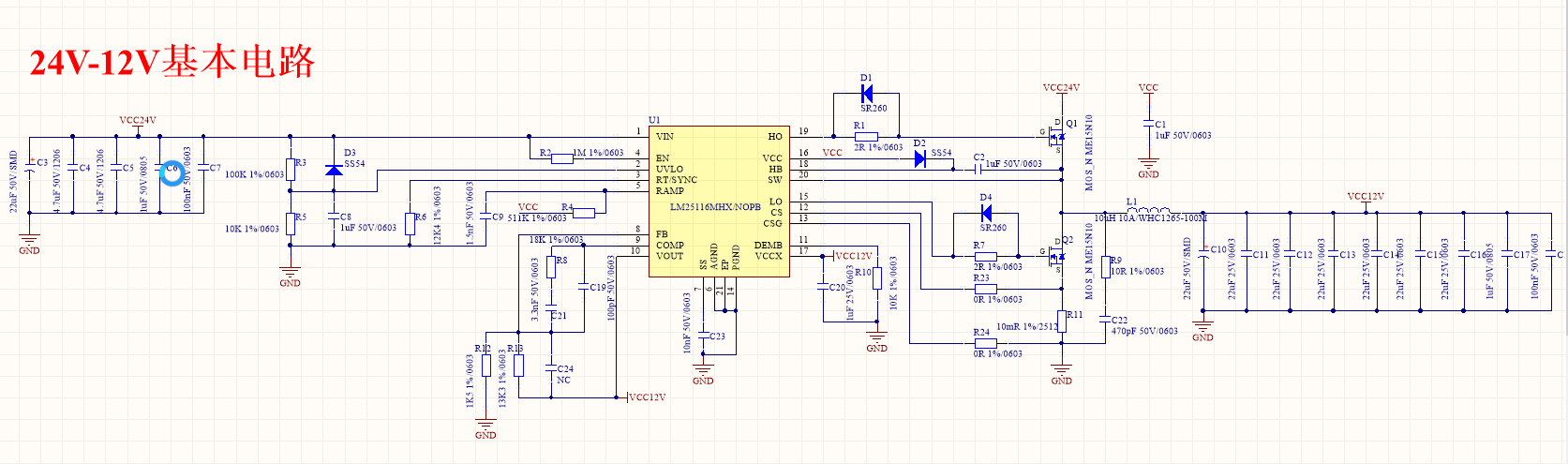Click the C10 designator label
The width and height of the screenshot is (1568, 464).
click(1217, 249)
